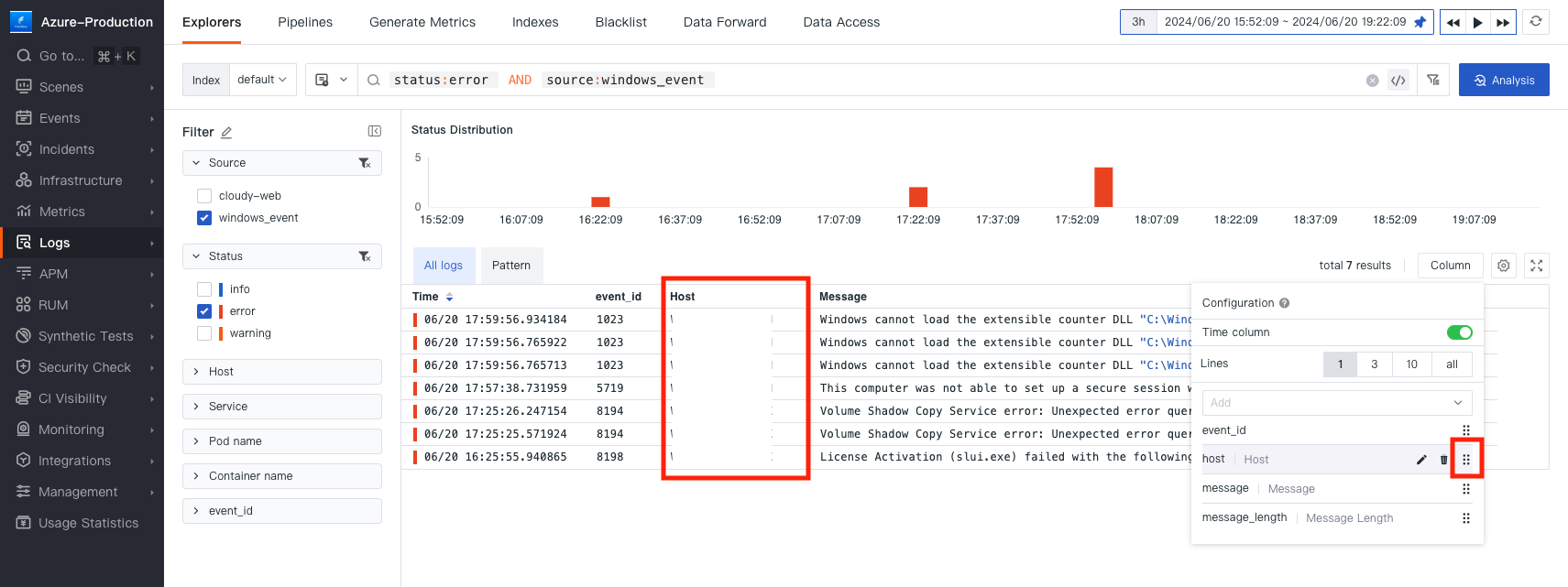This screenshot has width=1568, height=587.
Task: Set Lines to all
Action: point(1453,364)
